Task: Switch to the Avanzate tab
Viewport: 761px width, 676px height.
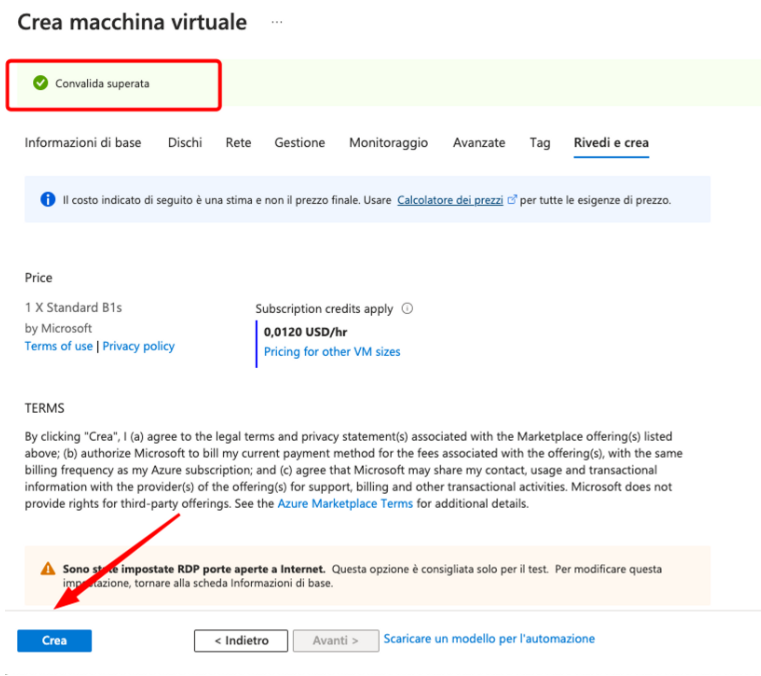Action: (479, 143)
